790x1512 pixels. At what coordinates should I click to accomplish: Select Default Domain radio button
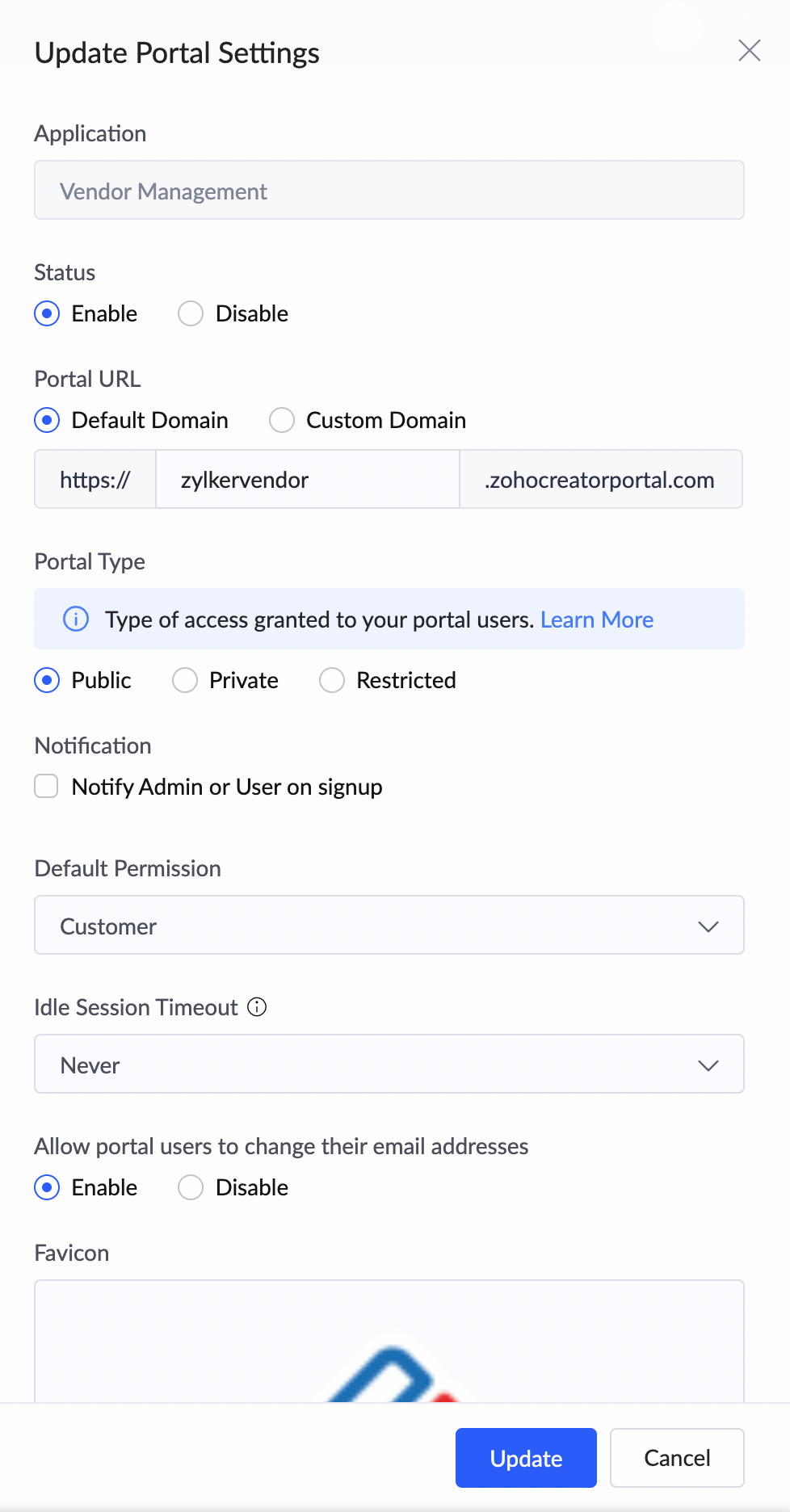(47, 420)
